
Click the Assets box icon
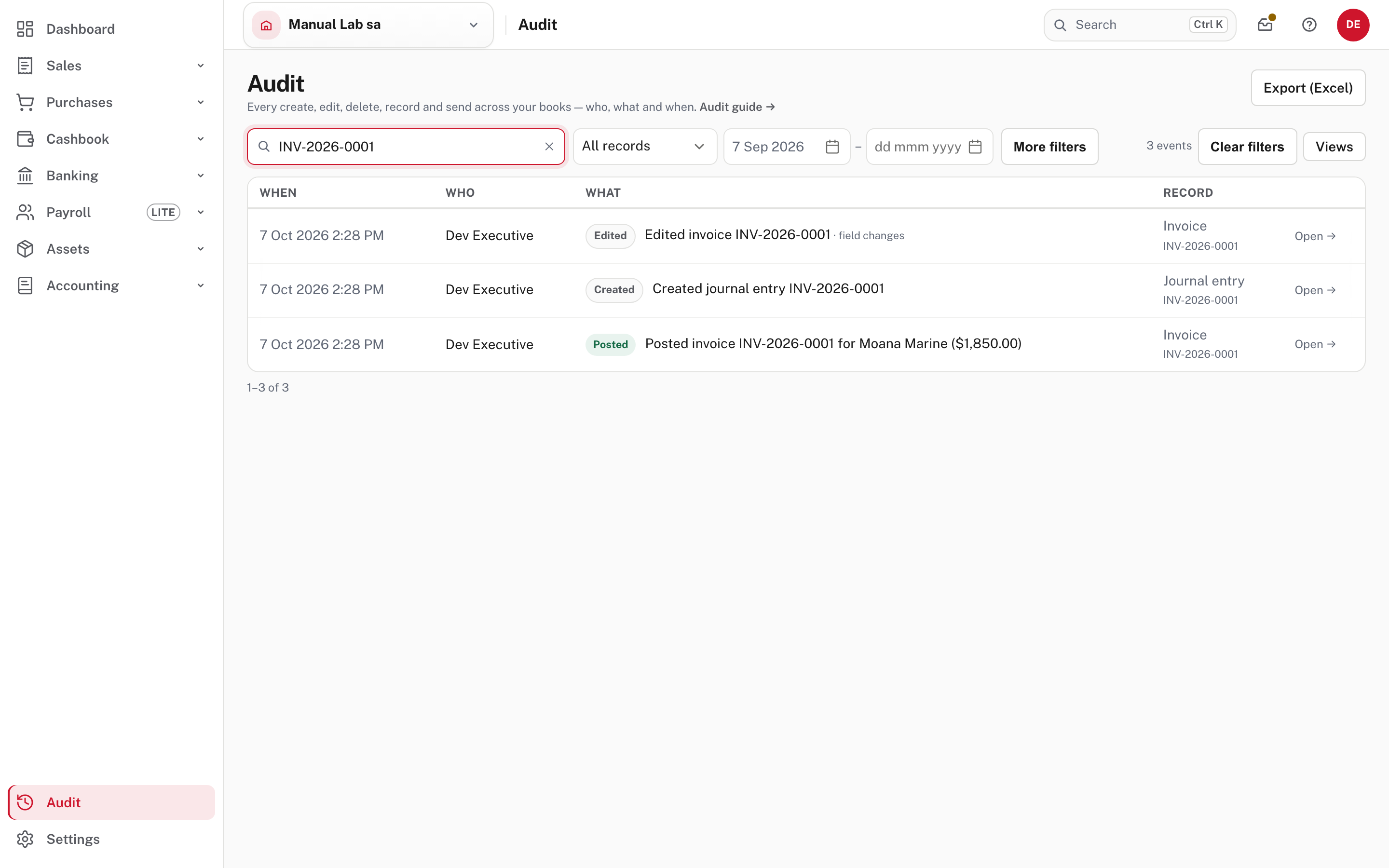point(25,249)
